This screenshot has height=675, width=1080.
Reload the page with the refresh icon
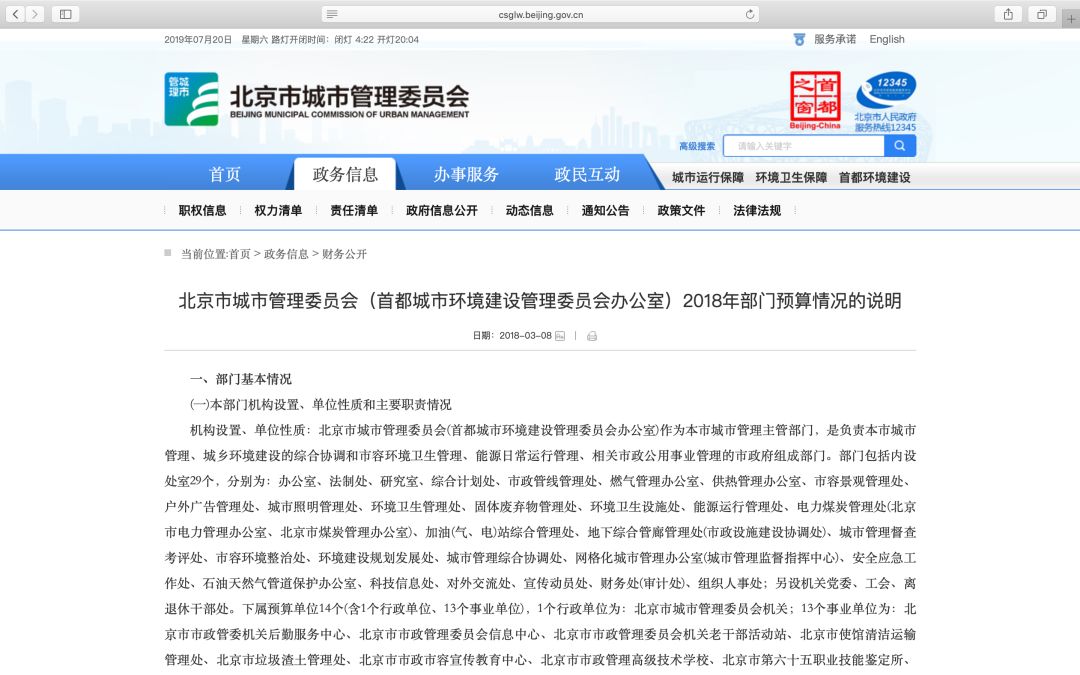pos(749,14)
